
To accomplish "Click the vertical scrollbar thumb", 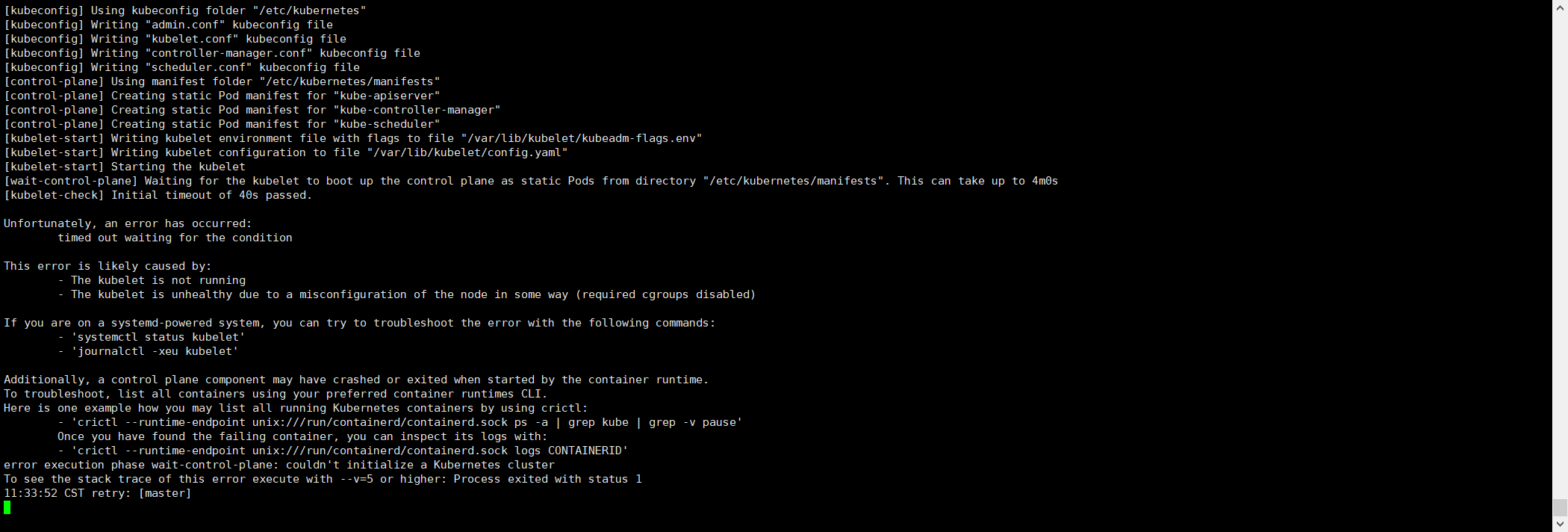I will tap(1560, 508).
